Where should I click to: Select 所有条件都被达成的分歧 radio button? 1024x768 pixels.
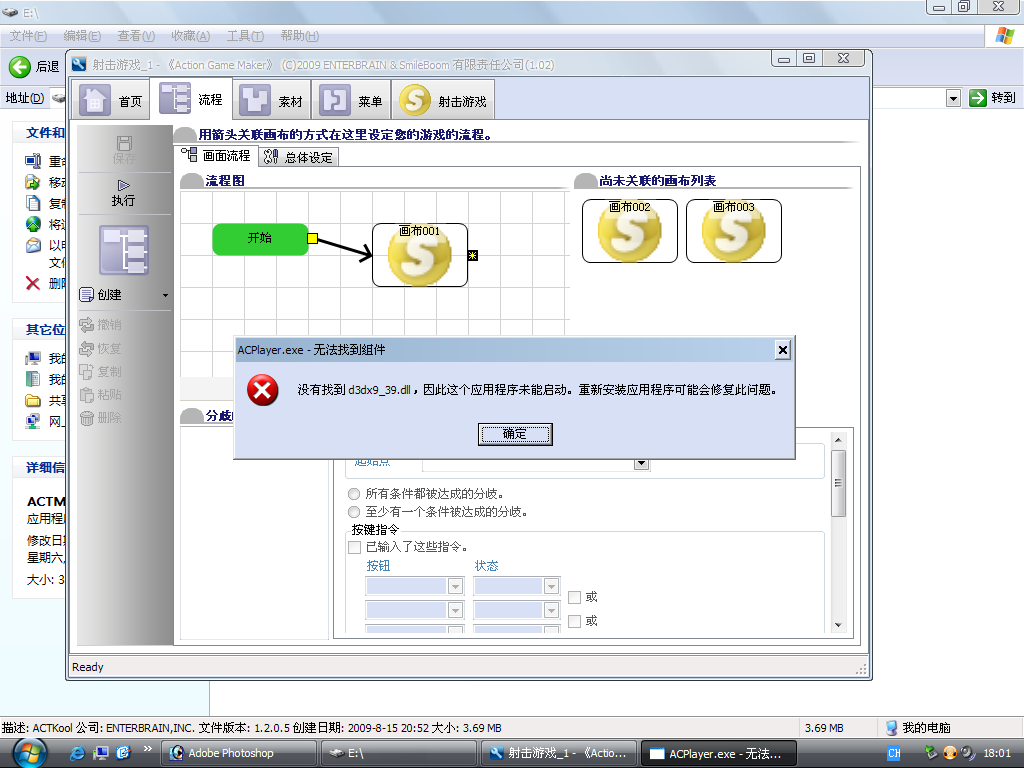point(354,494)
